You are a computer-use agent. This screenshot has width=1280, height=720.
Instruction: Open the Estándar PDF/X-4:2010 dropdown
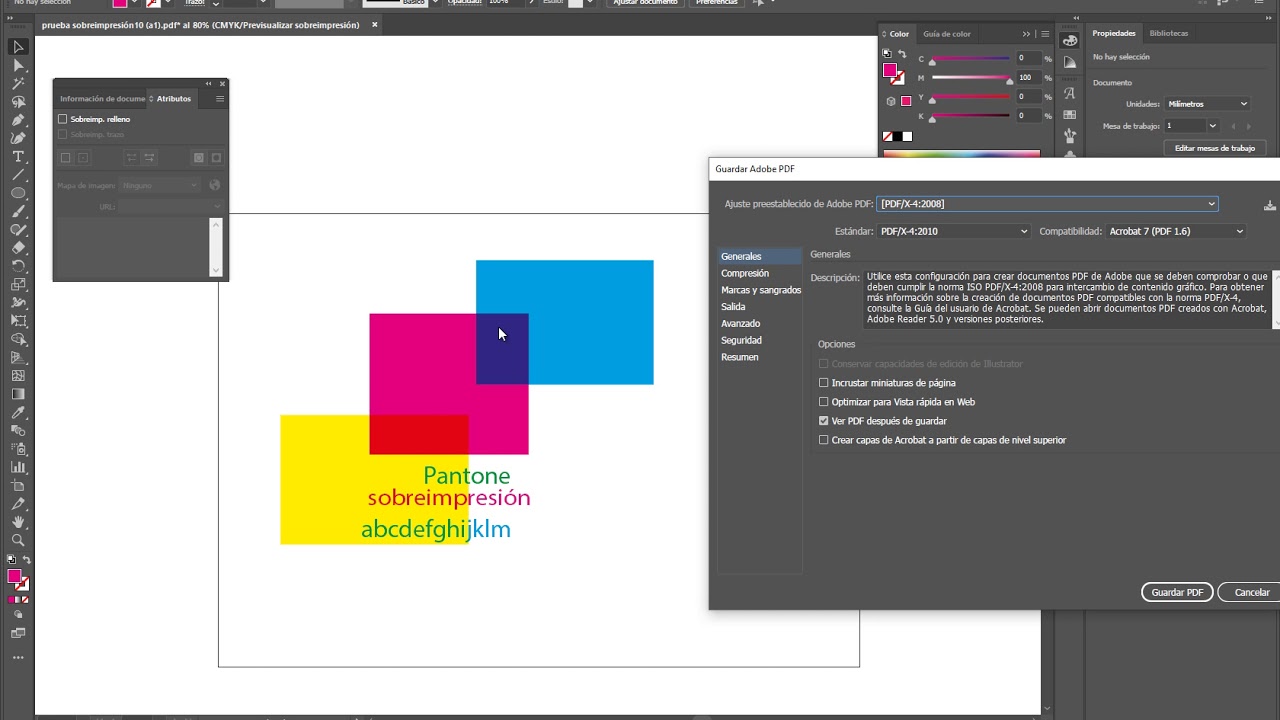[x=953, y=231]
